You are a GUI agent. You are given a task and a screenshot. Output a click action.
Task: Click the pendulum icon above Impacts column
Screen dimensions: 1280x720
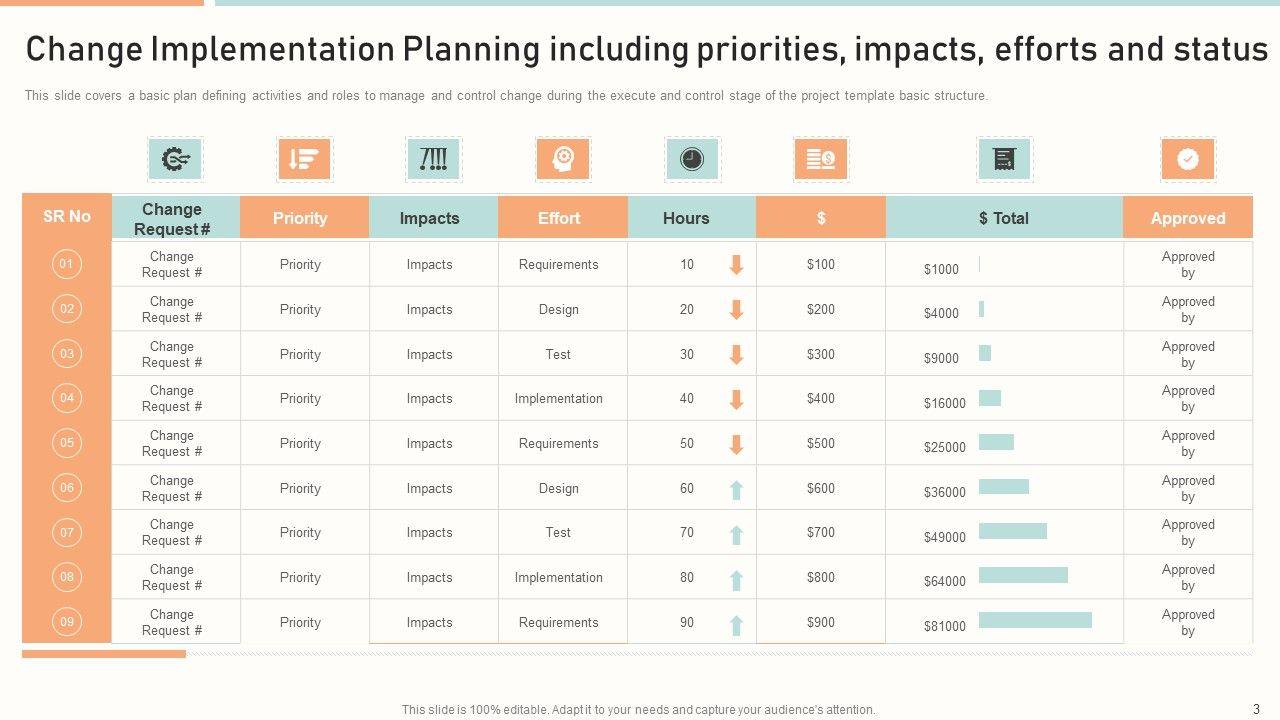click(433, 159)
